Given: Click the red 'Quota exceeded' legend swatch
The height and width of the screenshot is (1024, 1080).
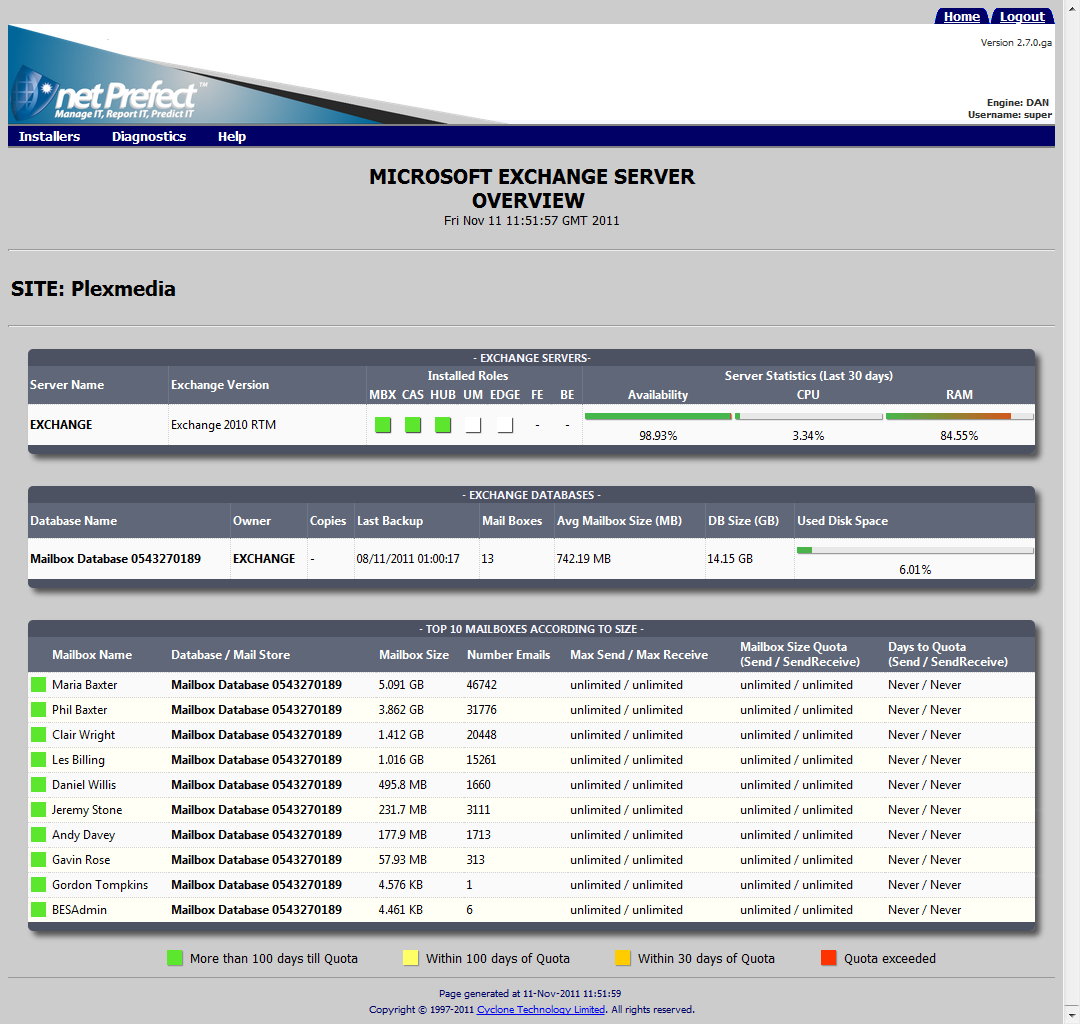Looking at the screenshot, I should tap(829, 958).
